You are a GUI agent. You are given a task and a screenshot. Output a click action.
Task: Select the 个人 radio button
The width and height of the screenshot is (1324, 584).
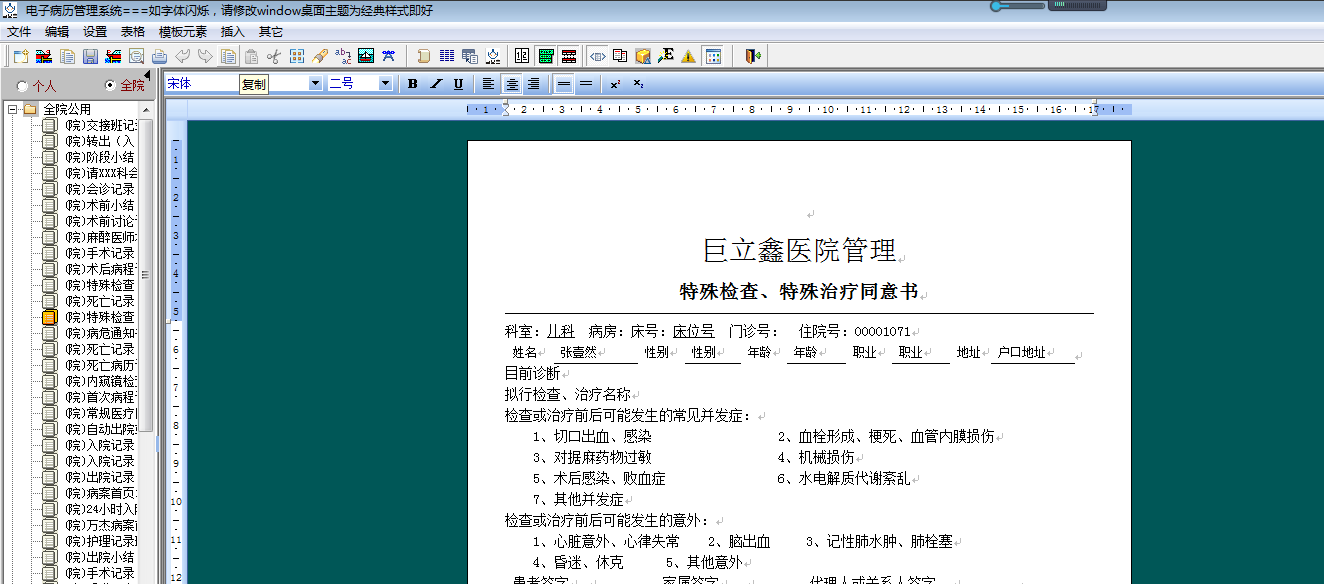click(22, 86)
